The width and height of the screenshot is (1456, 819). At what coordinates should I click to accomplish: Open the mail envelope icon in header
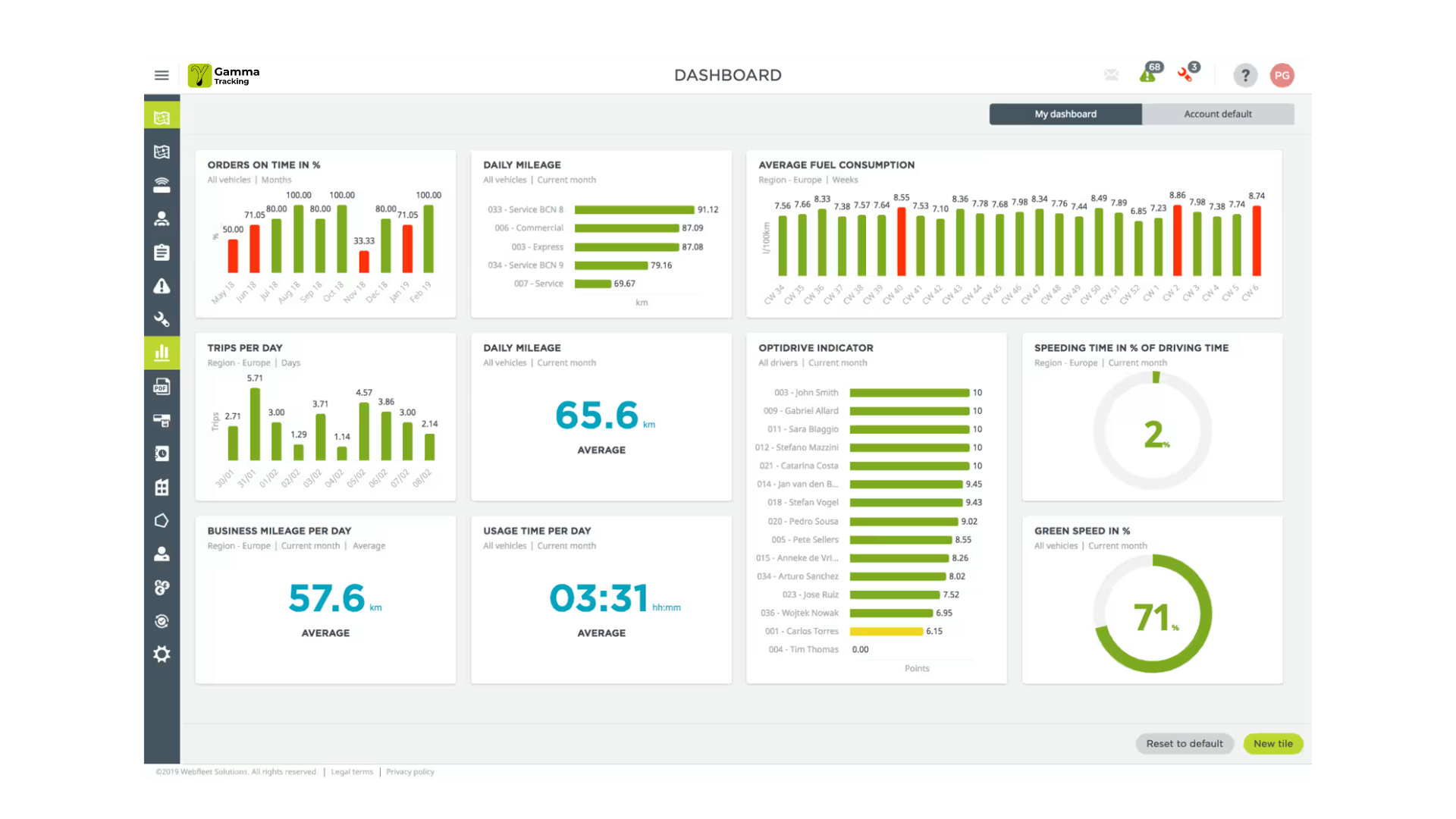coord(1111,74)
